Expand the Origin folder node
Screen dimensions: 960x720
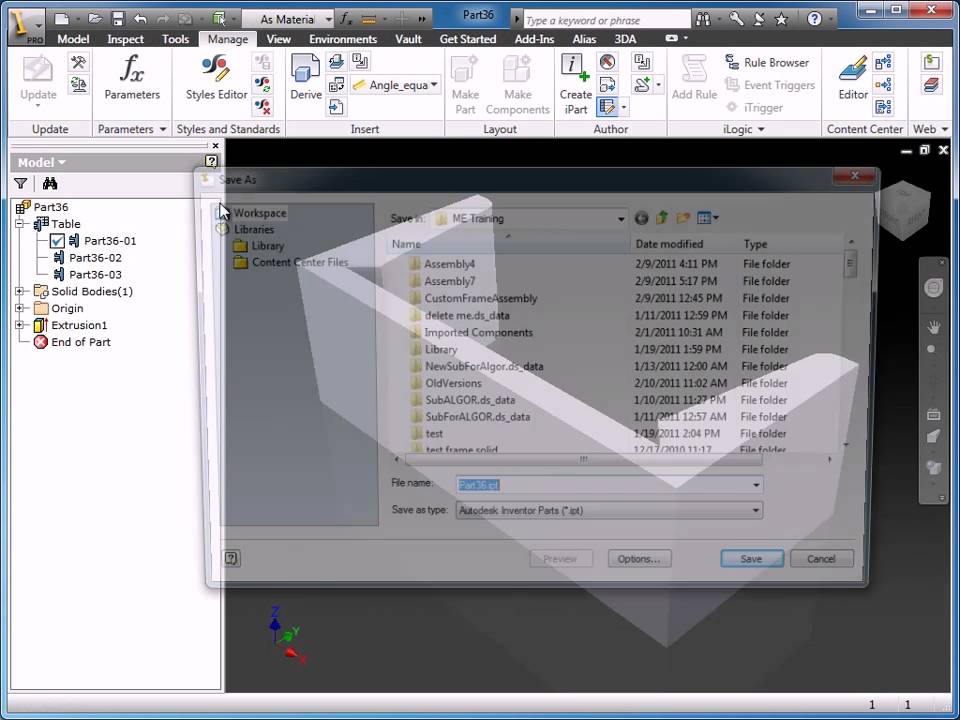[20, 308]
